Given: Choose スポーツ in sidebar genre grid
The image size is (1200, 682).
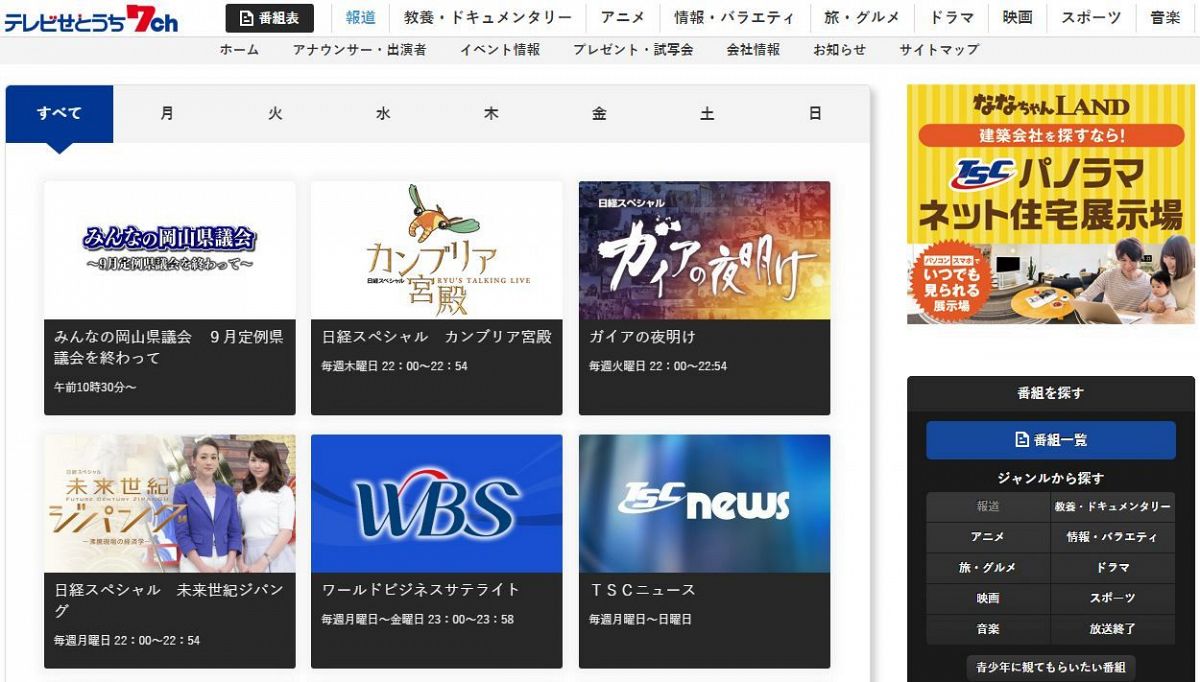Looking at the screenshot, I should click(1113, 599).
